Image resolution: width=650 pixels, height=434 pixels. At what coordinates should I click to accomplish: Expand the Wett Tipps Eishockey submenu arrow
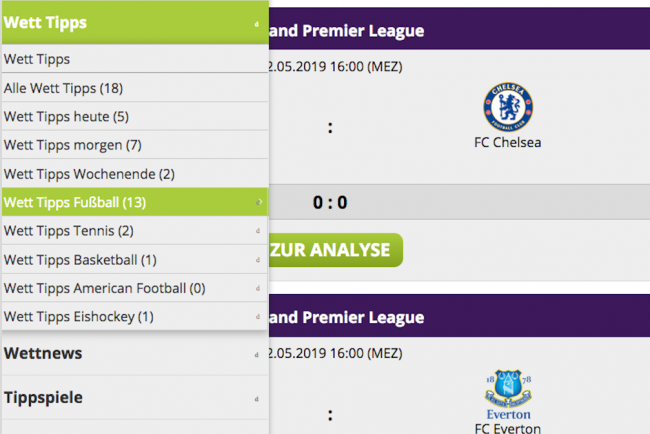(258, 318)
